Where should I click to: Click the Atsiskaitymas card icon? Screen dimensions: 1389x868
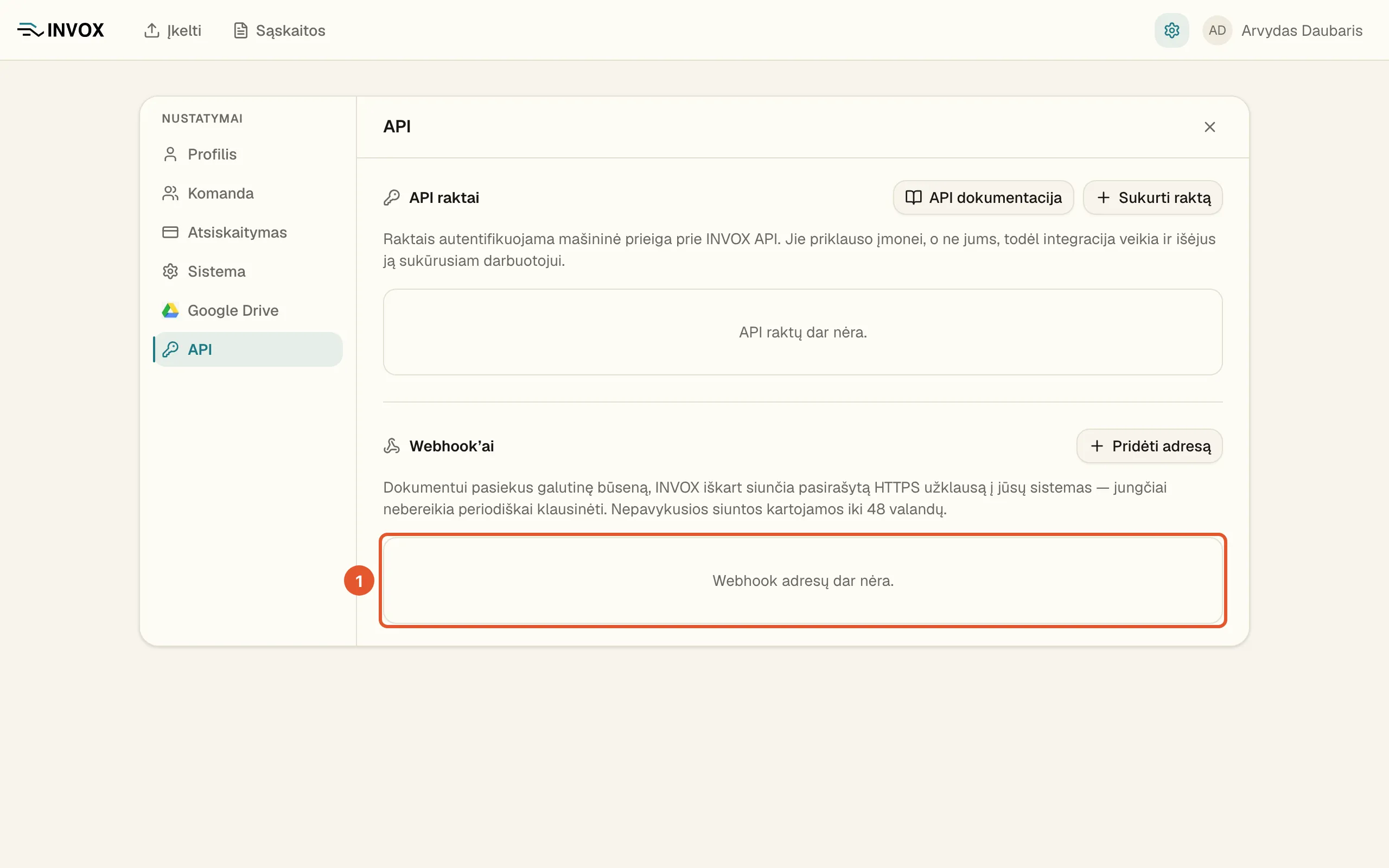click(x=170, y=232)
